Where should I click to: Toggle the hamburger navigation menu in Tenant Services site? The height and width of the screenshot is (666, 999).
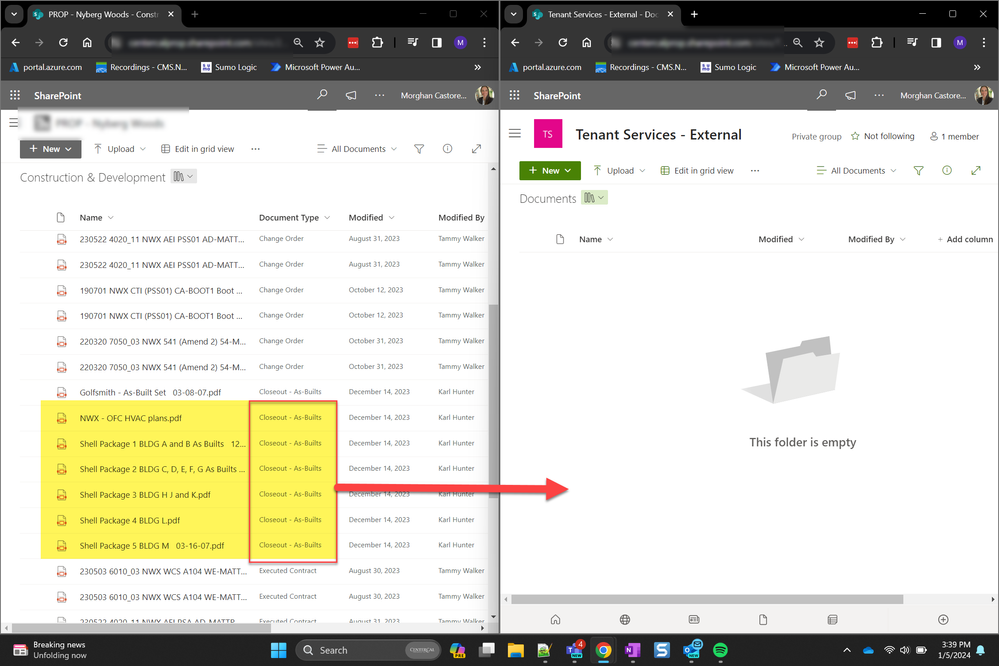pyautogui.click(x=515, y=133)
